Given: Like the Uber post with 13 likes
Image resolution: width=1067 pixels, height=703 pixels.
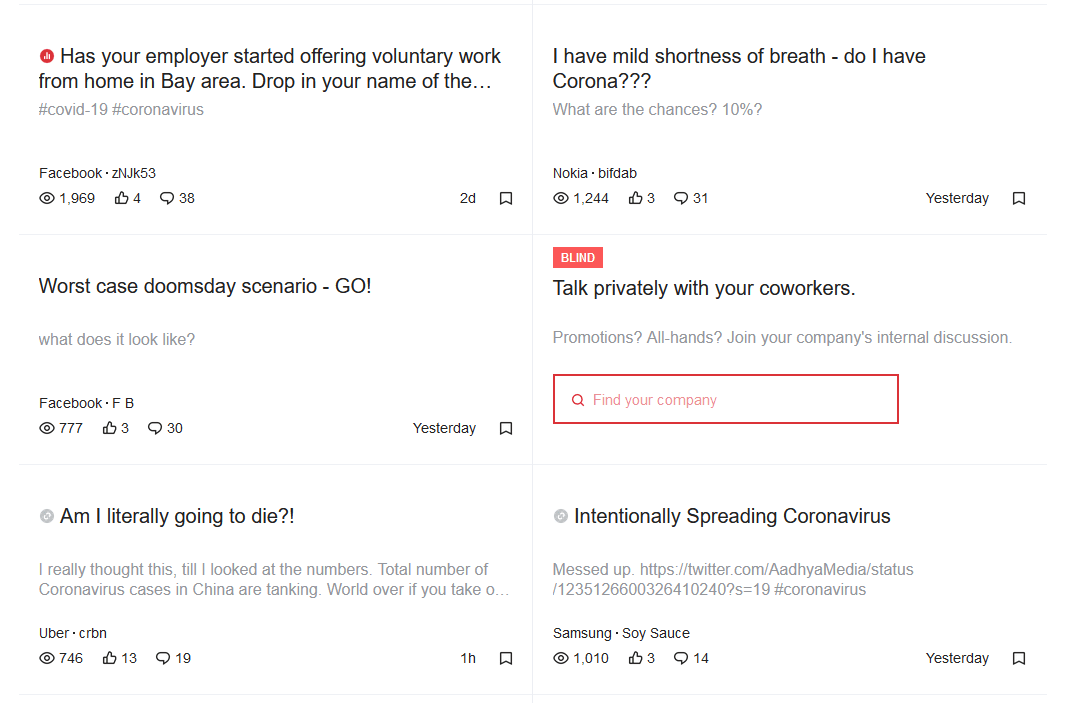Looking at the screenshot, I should point(110,658).
